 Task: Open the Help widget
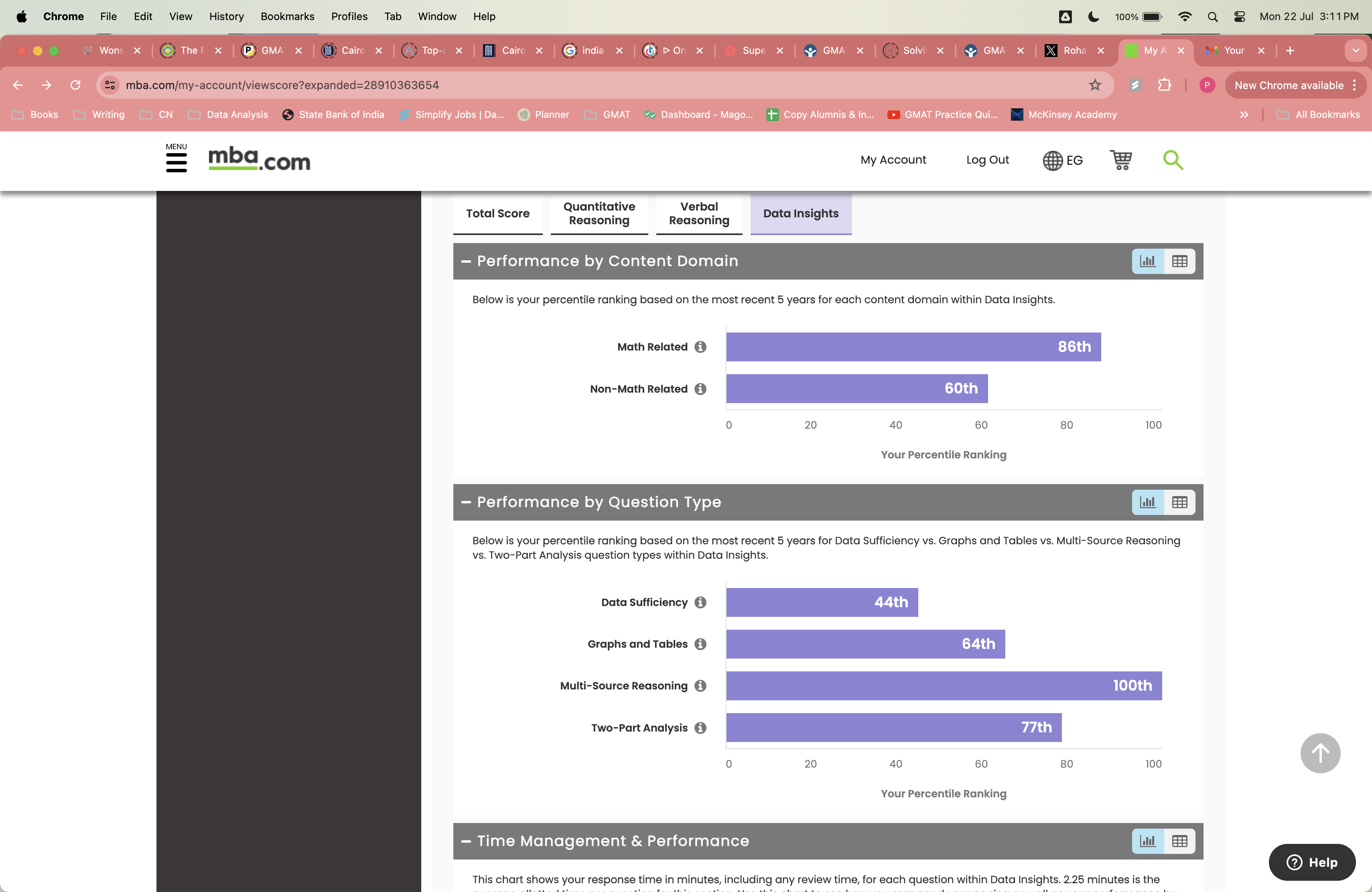point(1312,862)
